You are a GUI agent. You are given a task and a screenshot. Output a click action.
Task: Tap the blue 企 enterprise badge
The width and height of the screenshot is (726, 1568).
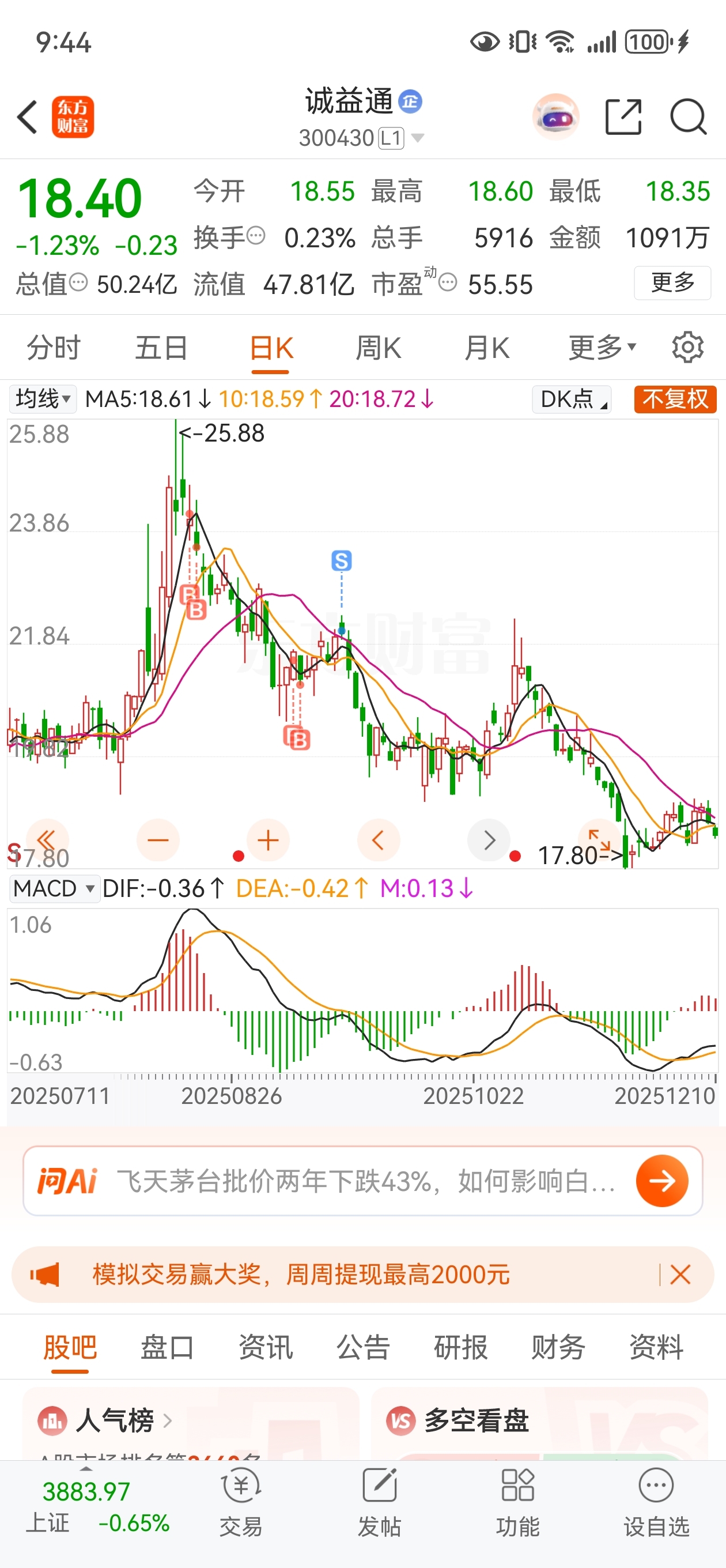(410, 101)
